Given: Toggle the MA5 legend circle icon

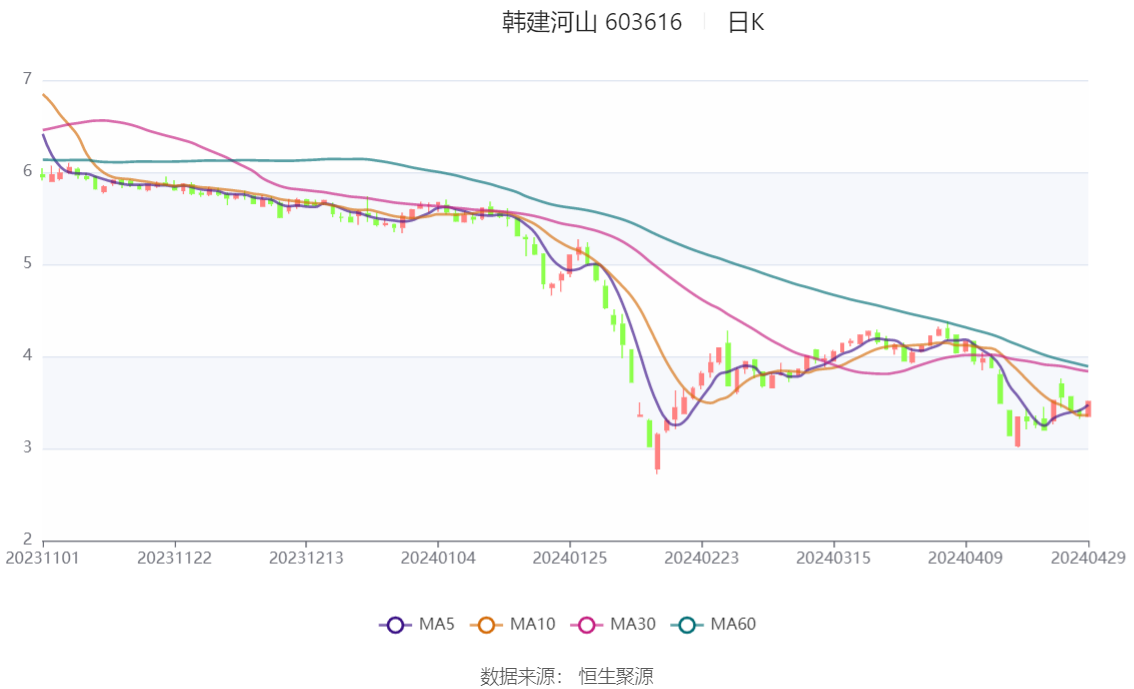Looking at the screenshot, I should 395,625.
